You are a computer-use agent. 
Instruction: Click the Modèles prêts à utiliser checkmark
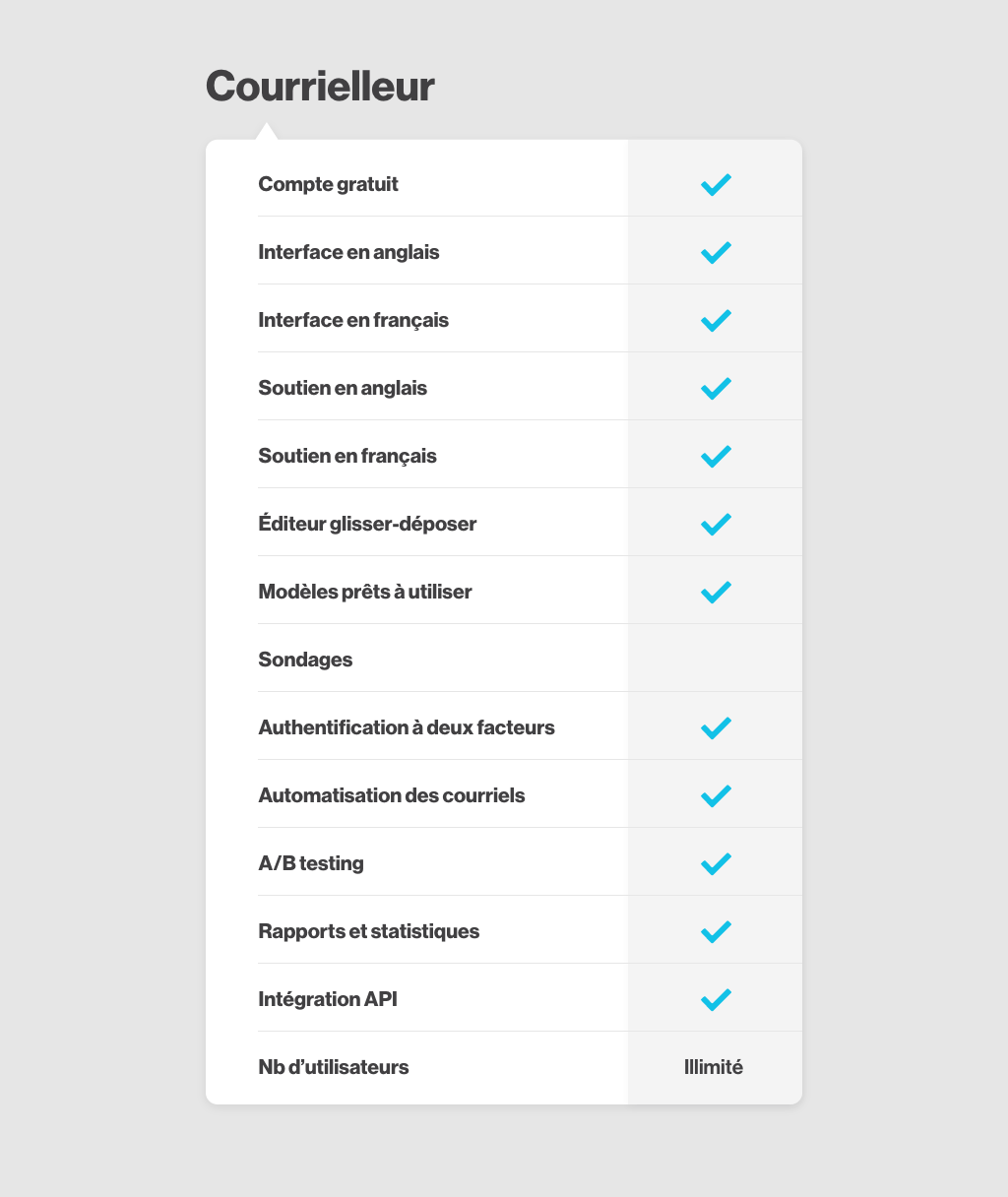(x=716, y=592)
